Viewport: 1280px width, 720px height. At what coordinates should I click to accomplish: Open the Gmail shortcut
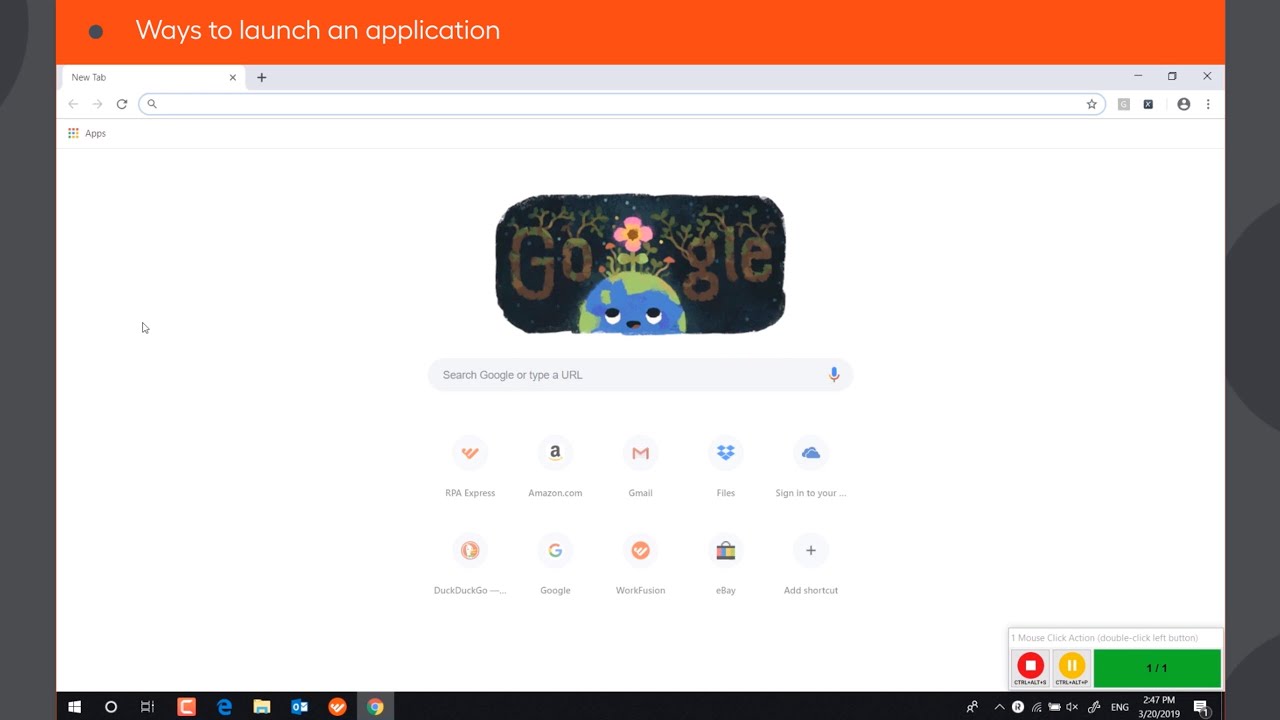click(640, 467)
